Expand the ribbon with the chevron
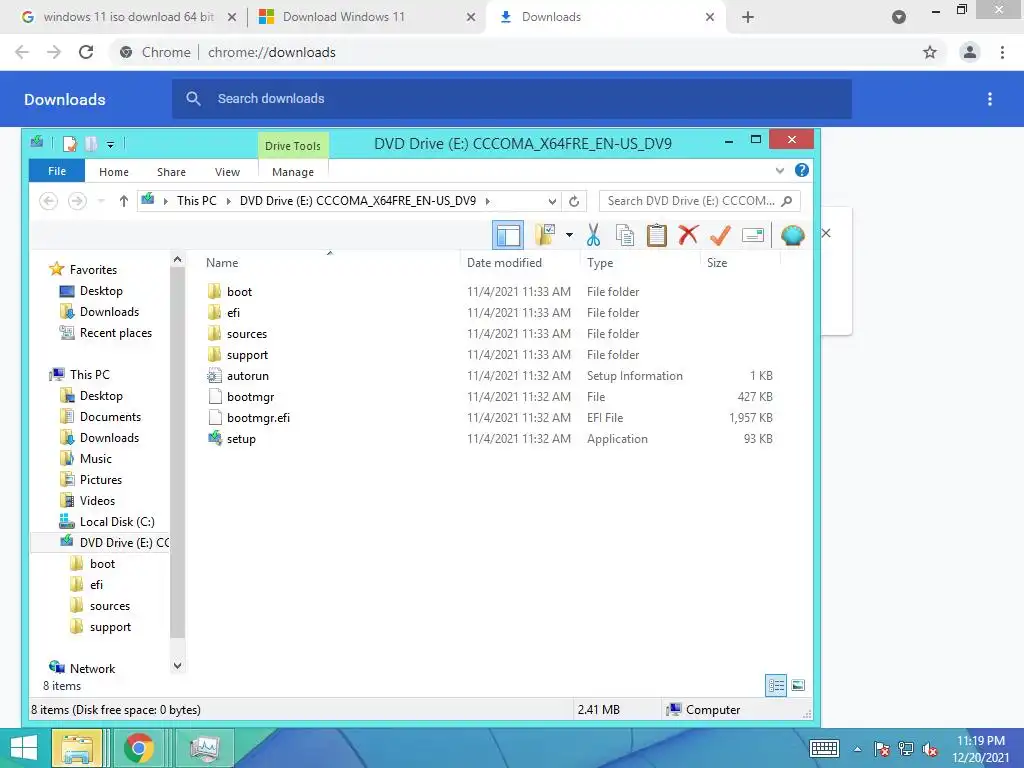The width and height of the screenshot is (1024, 768). 779,171
